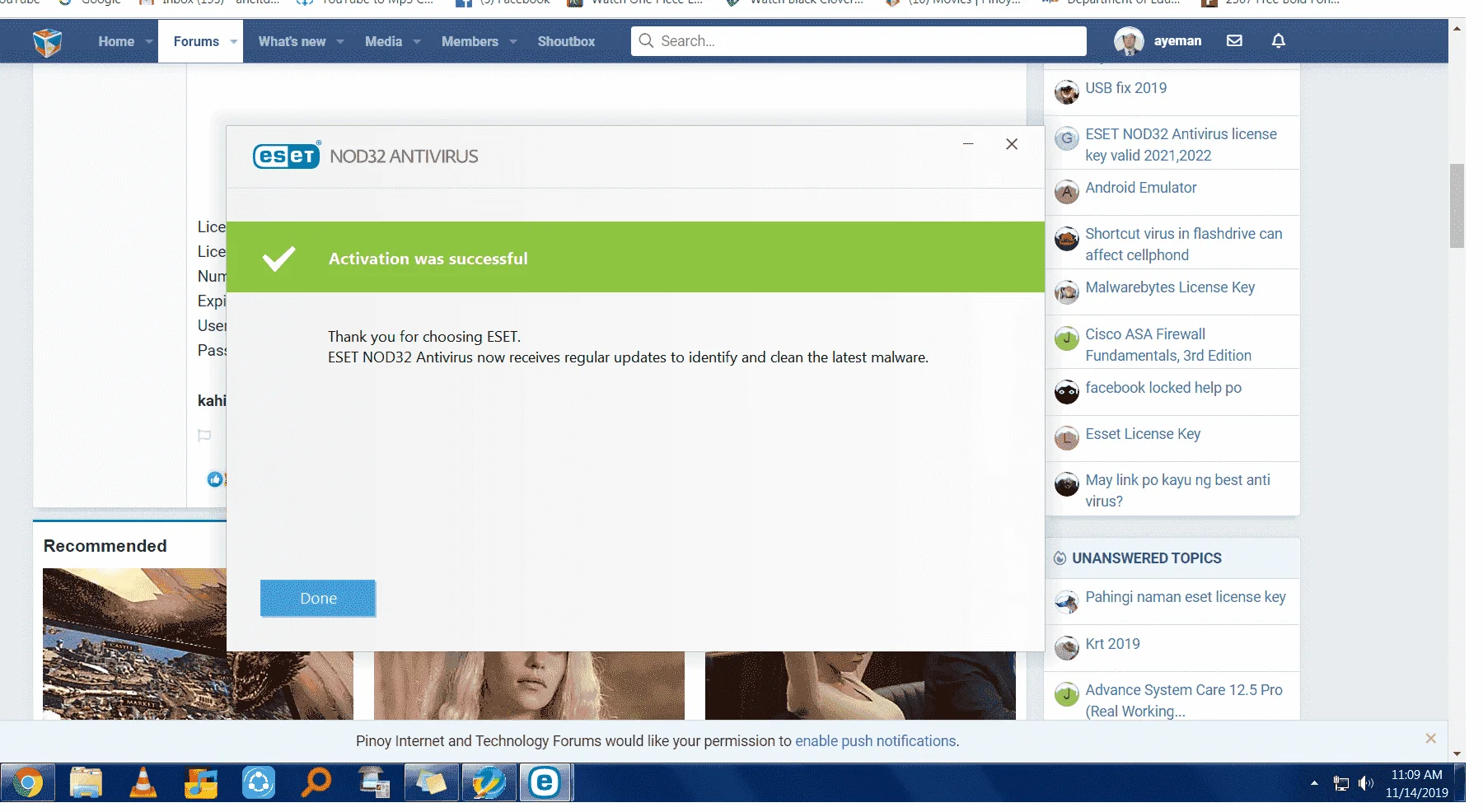Screen dimensions: 1483x812
Task: Click the ESET logo in the antivirus dialog
Action: tap(287, 155)
